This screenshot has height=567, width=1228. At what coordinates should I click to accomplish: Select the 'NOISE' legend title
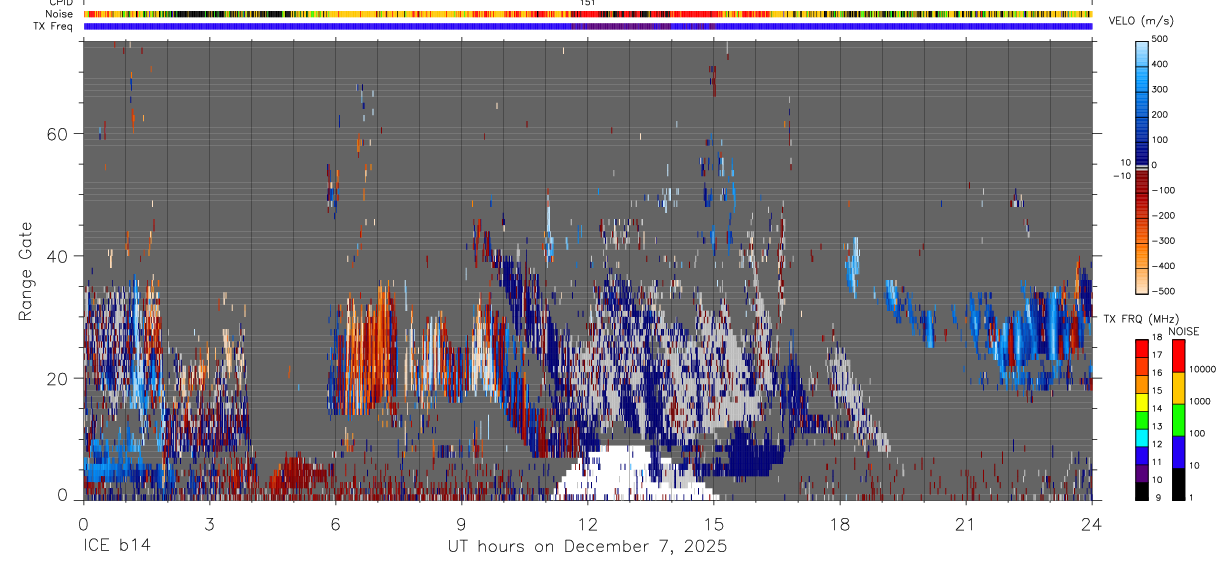[x=1183, y=331]
